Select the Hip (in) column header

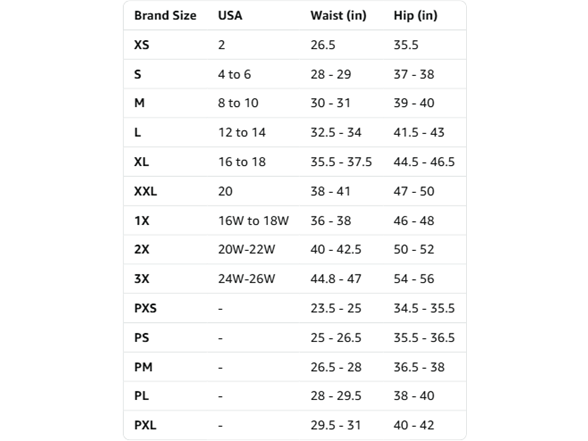415,15
